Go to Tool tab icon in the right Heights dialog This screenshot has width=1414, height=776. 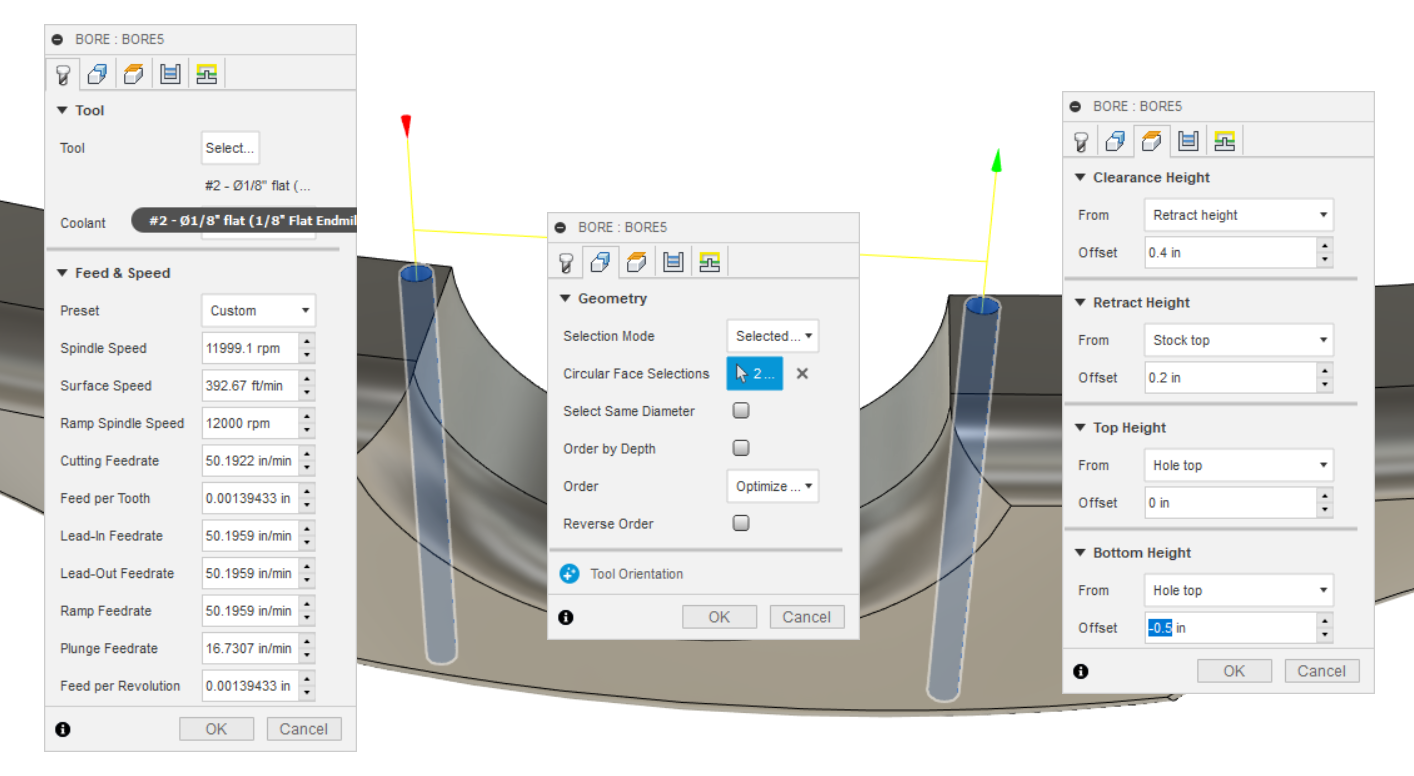click(1080, 141)
